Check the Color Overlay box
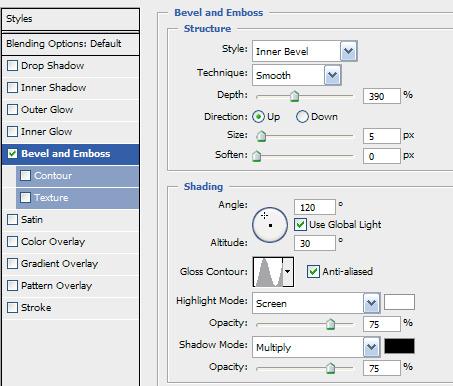This screenshot has height=386, width=453. pos(12,242)
